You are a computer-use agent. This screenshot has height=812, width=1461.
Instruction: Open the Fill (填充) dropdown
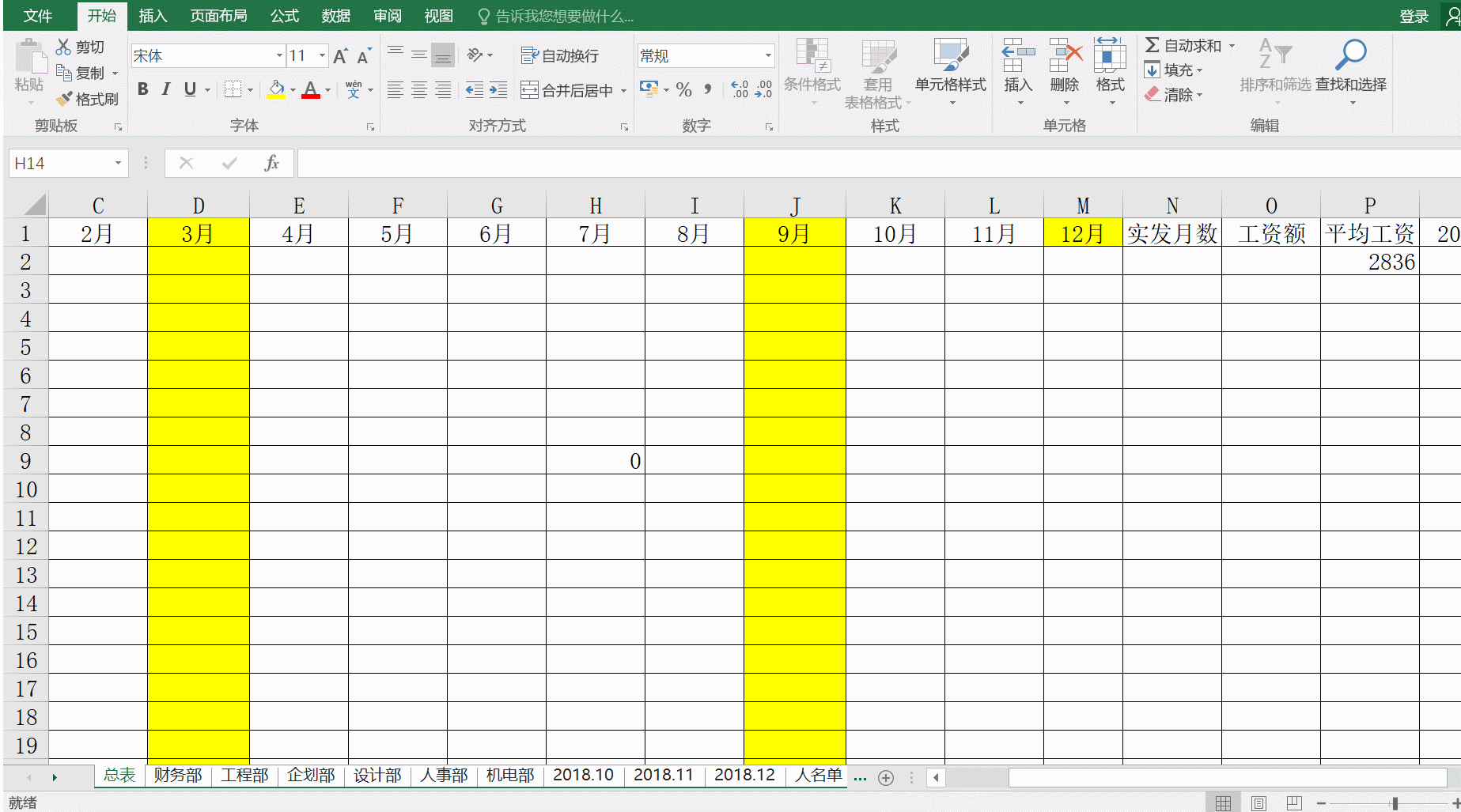coord(1173,70)
